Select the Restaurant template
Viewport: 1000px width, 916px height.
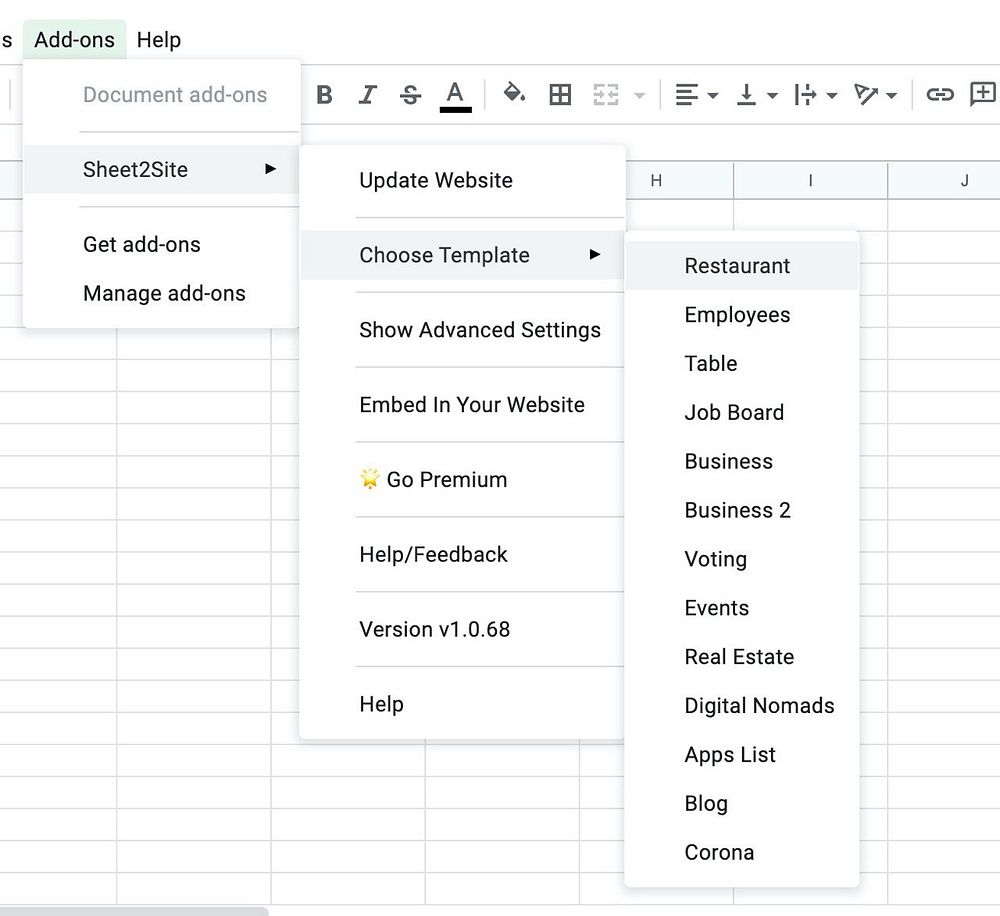[x=742, y=266]
